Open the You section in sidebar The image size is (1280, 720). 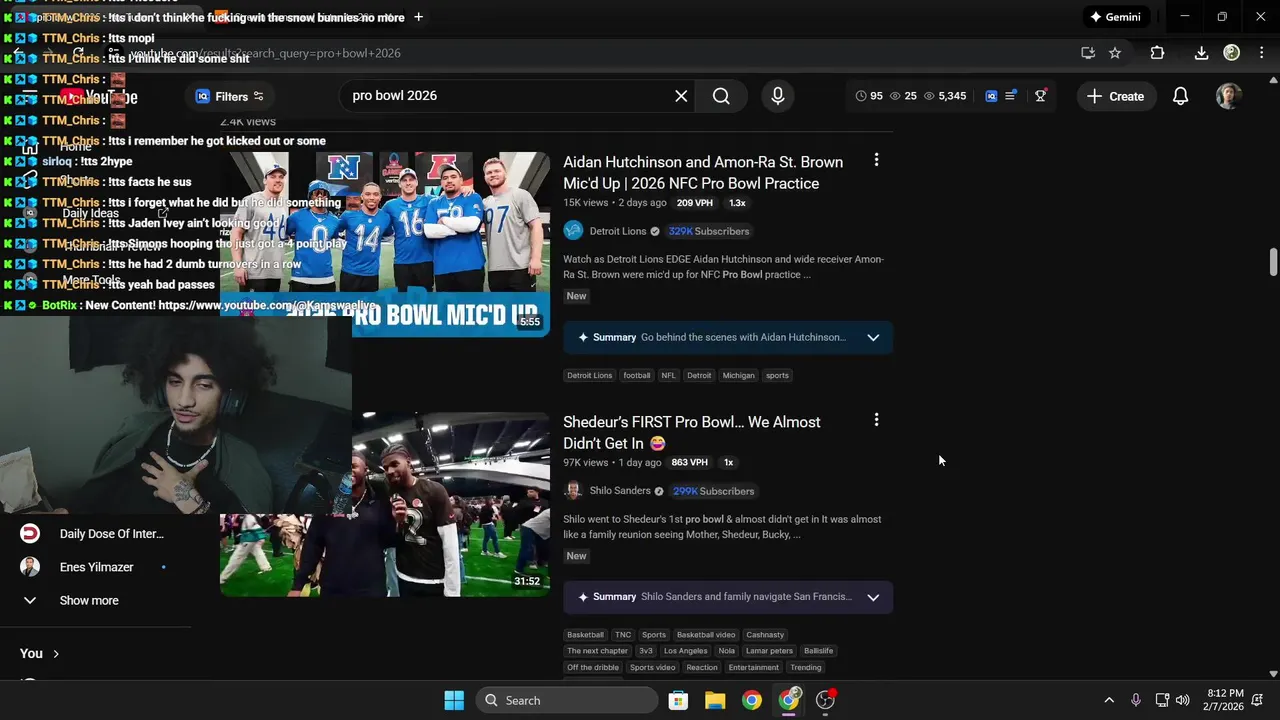40,654
